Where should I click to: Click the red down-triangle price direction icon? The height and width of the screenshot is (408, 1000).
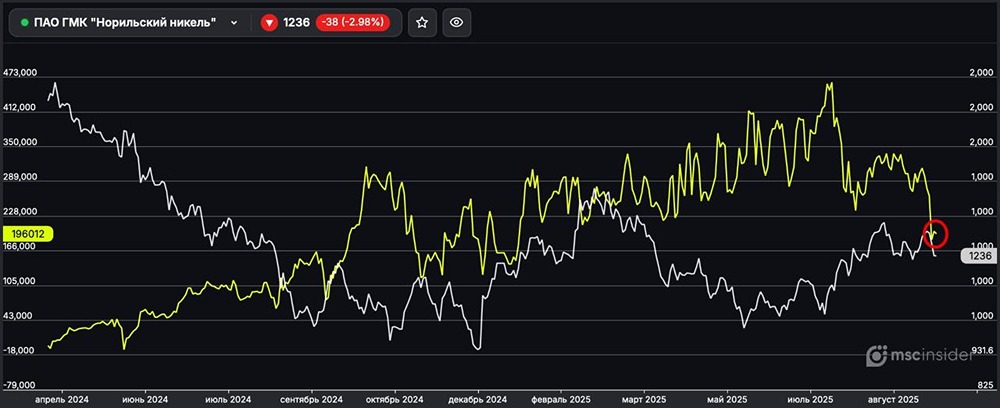coord(270,23)
